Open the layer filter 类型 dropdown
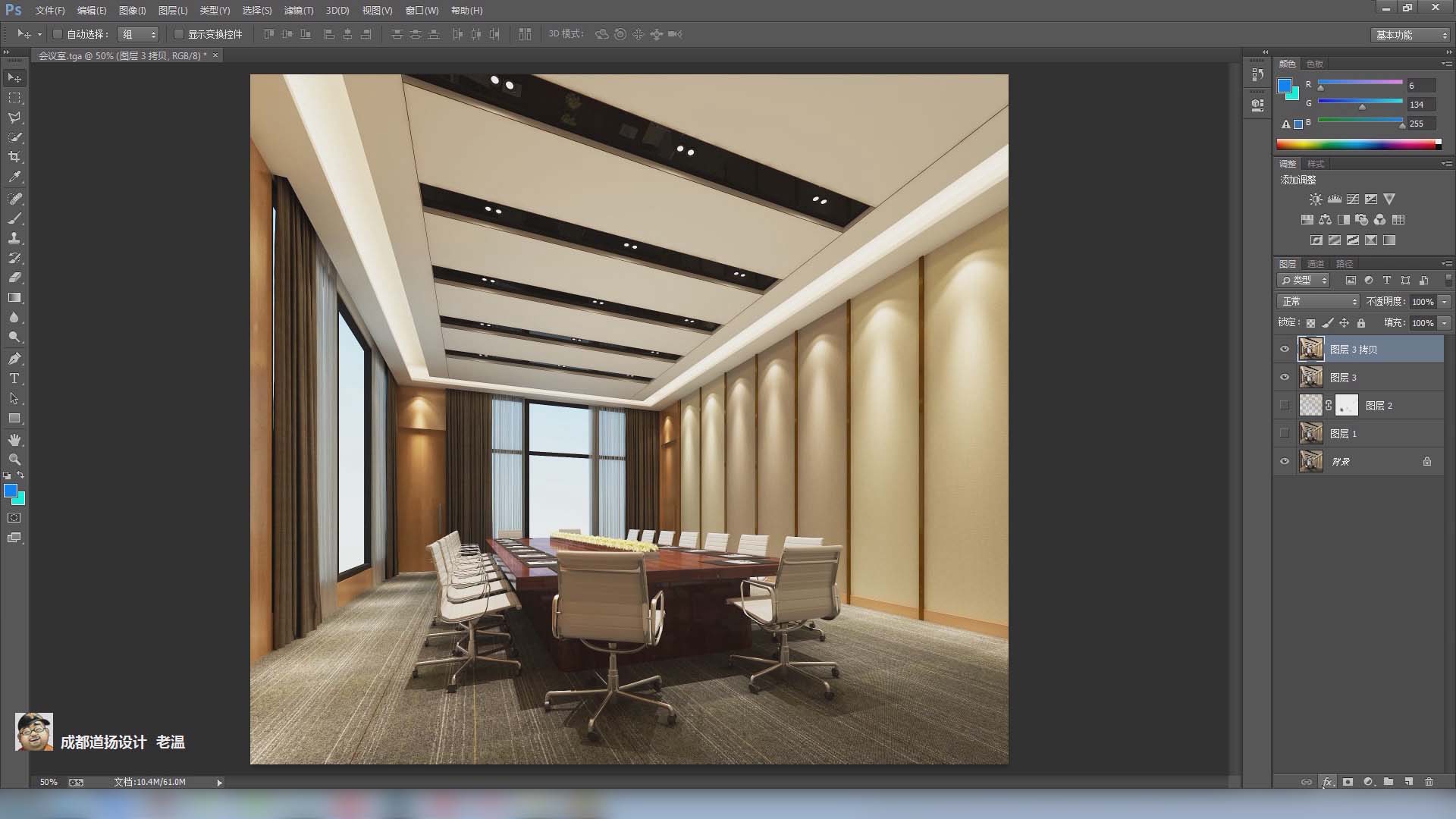1456x819 pixels. point(1304,281)
